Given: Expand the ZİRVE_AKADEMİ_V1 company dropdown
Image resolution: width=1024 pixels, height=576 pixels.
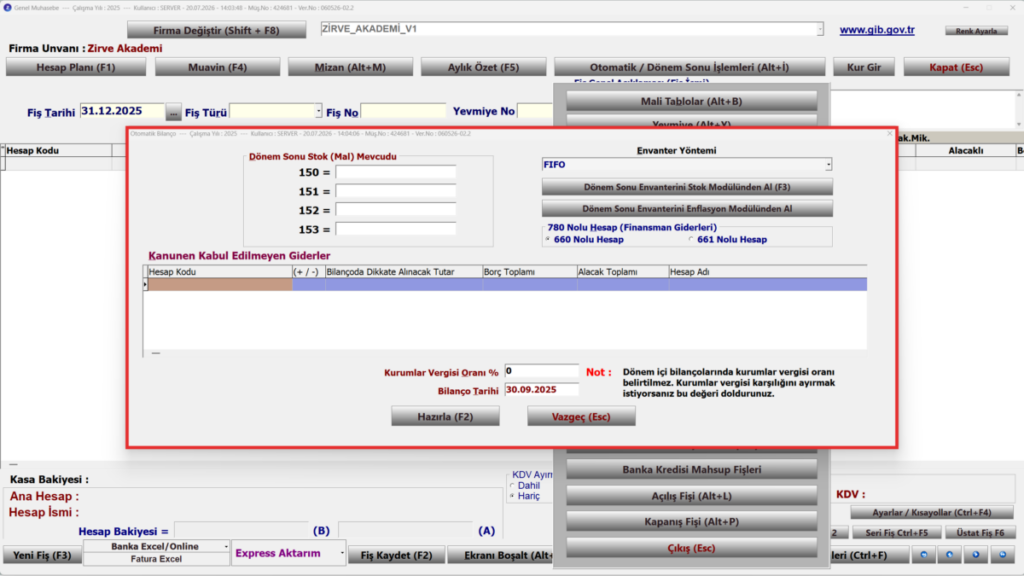Looking at the screenshot, I should point(820,29).
